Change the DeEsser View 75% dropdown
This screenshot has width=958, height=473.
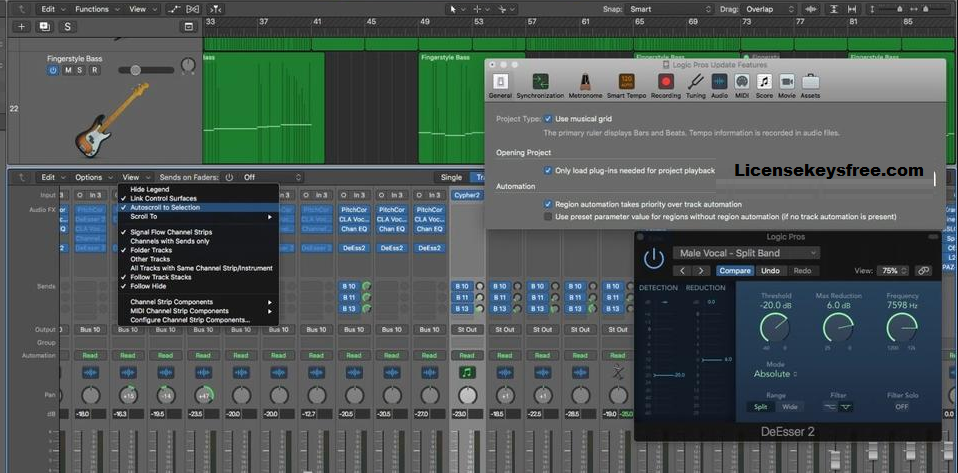pyautogui.click(x=893, y=270)
